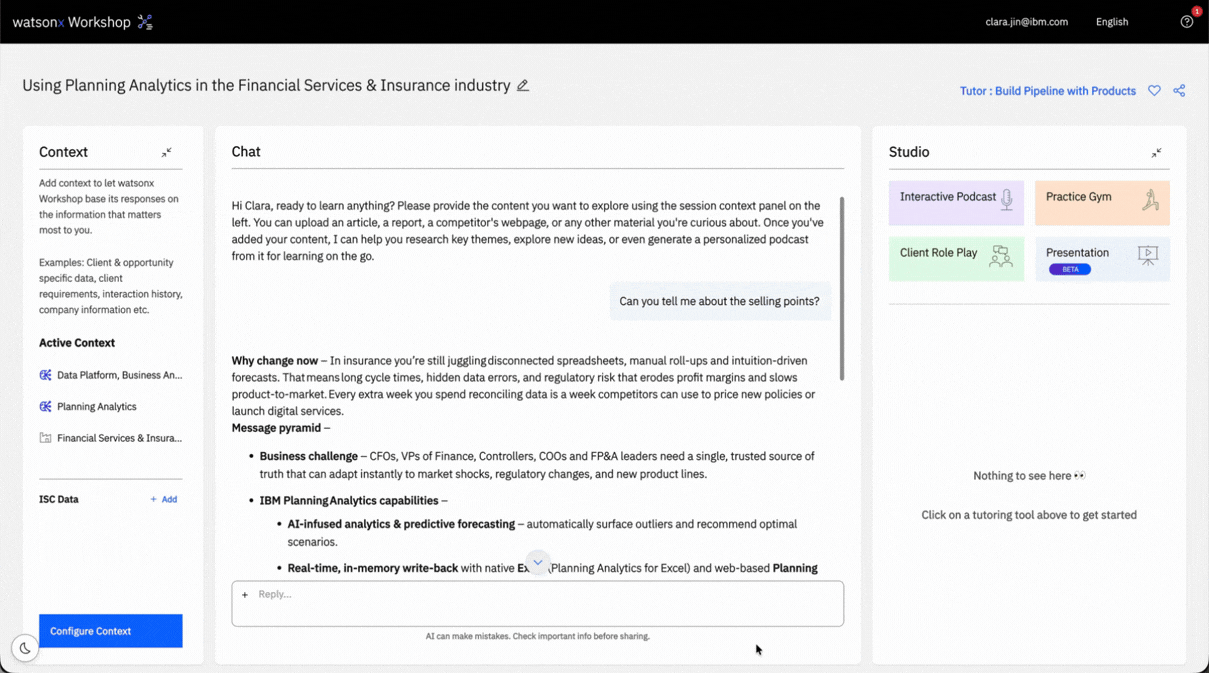The width and height of the screenshot is (1209, 673).
Task: Click the Interactive Podcast microphone icon
Action: tap(1007, 200)
